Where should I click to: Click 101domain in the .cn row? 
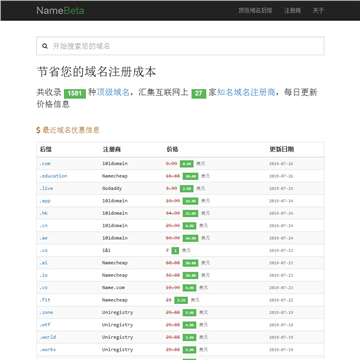point(115,226)
